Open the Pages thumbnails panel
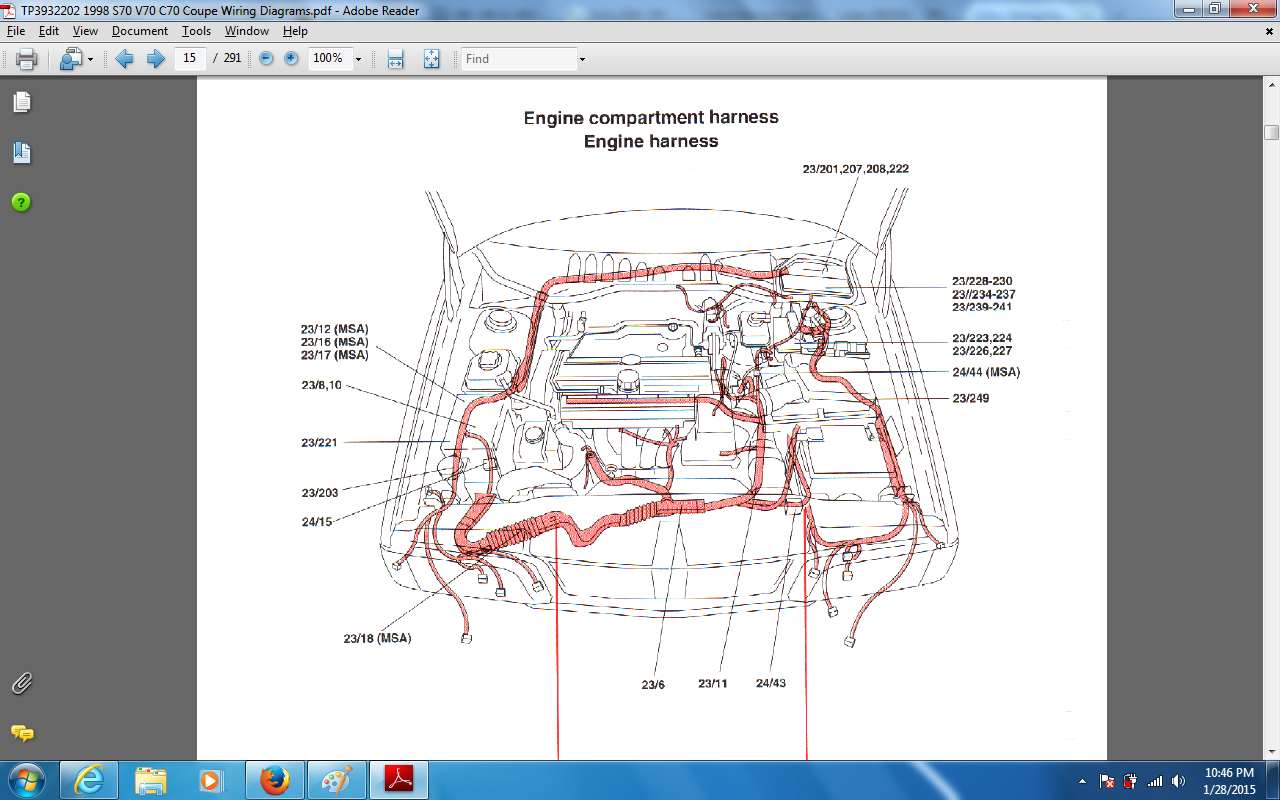 tap(21, 102)
